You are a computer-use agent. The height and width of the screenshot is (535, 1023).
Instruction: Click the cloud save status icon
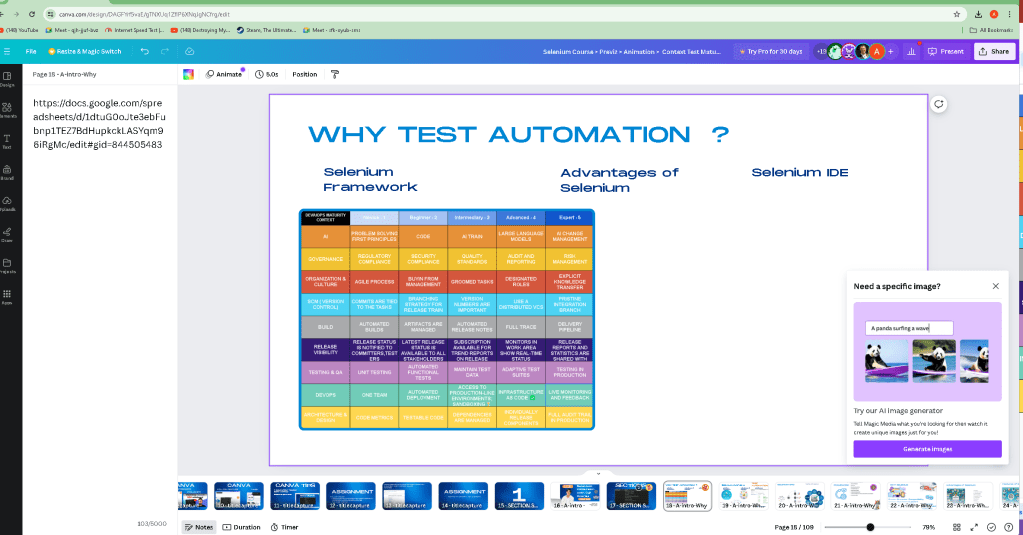click(189, 52)
